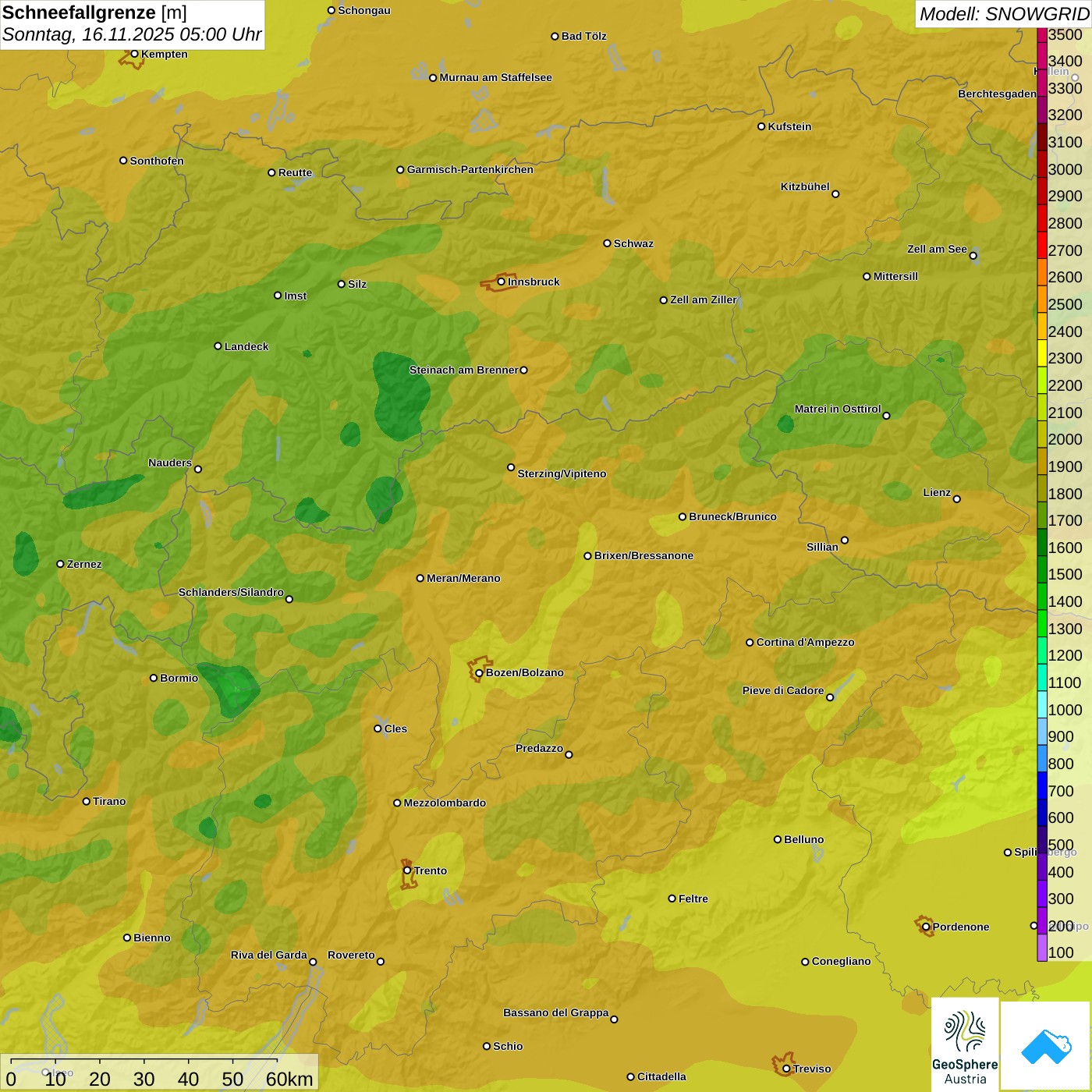Click the Bad Tölz location dot
The width and height of the screenshot is (1092, 1092).
click(x=555, y=36)
